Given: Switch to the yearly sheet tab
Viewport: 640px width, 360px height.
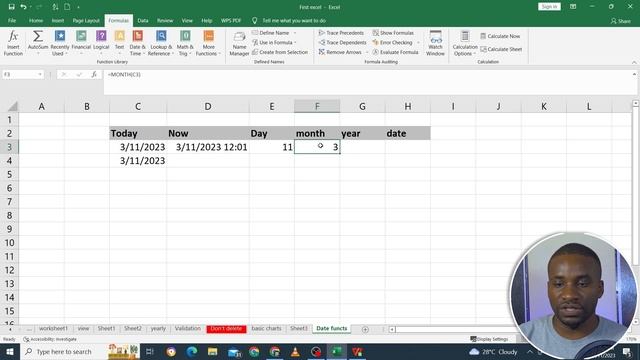Looking at the screenshot, I should 158,329.
